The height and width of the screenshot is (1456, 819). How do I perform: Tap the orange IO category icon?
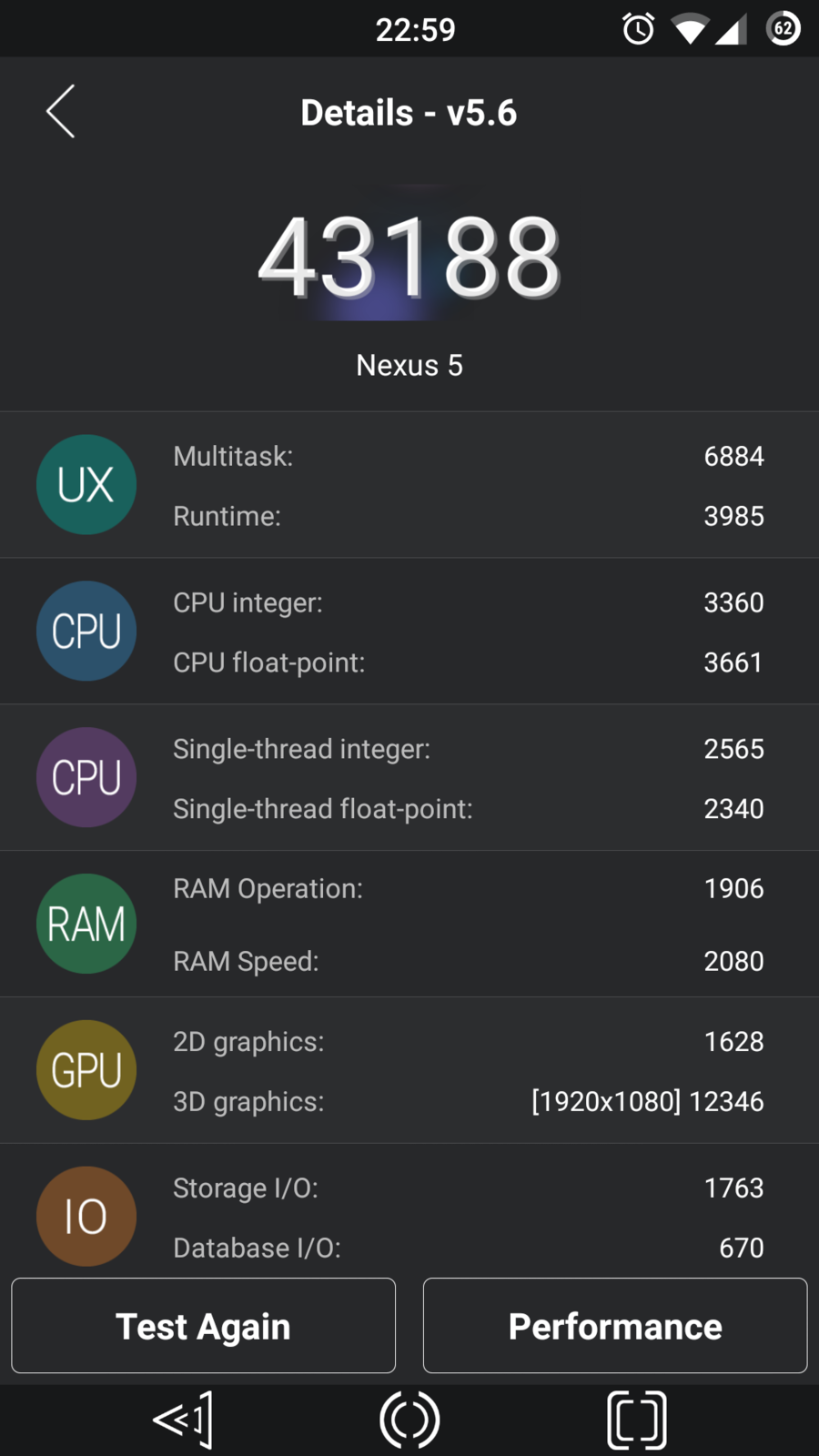pos(86,1216)
